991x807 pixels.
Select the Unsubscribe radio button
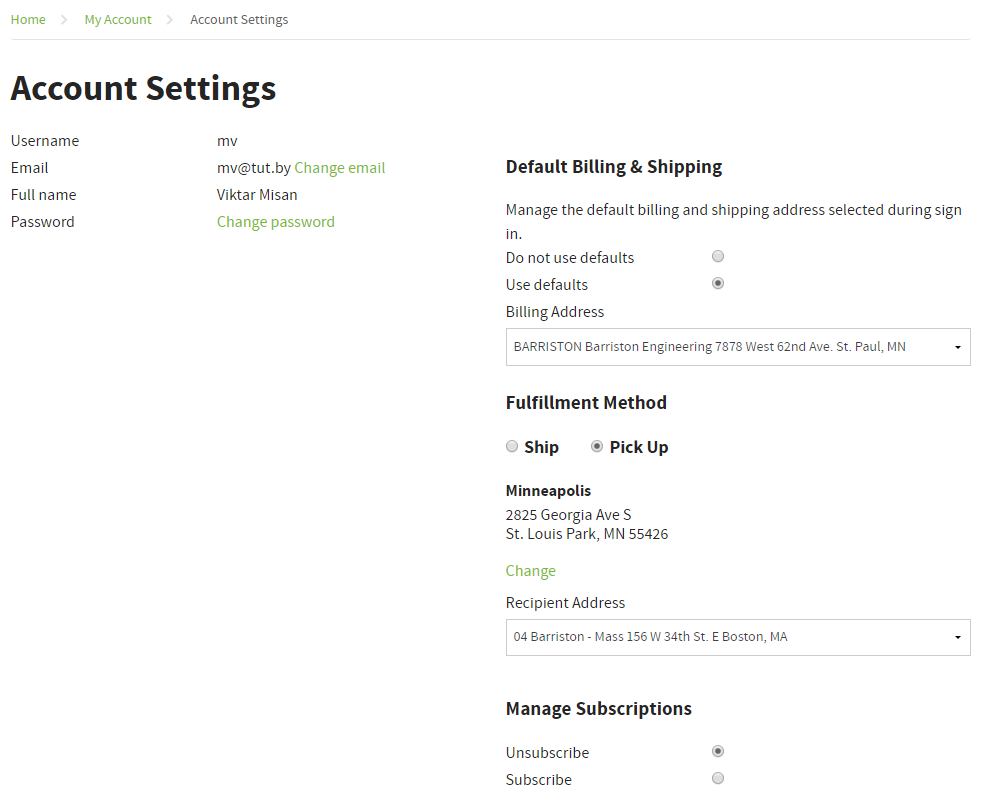click(718, 751)
